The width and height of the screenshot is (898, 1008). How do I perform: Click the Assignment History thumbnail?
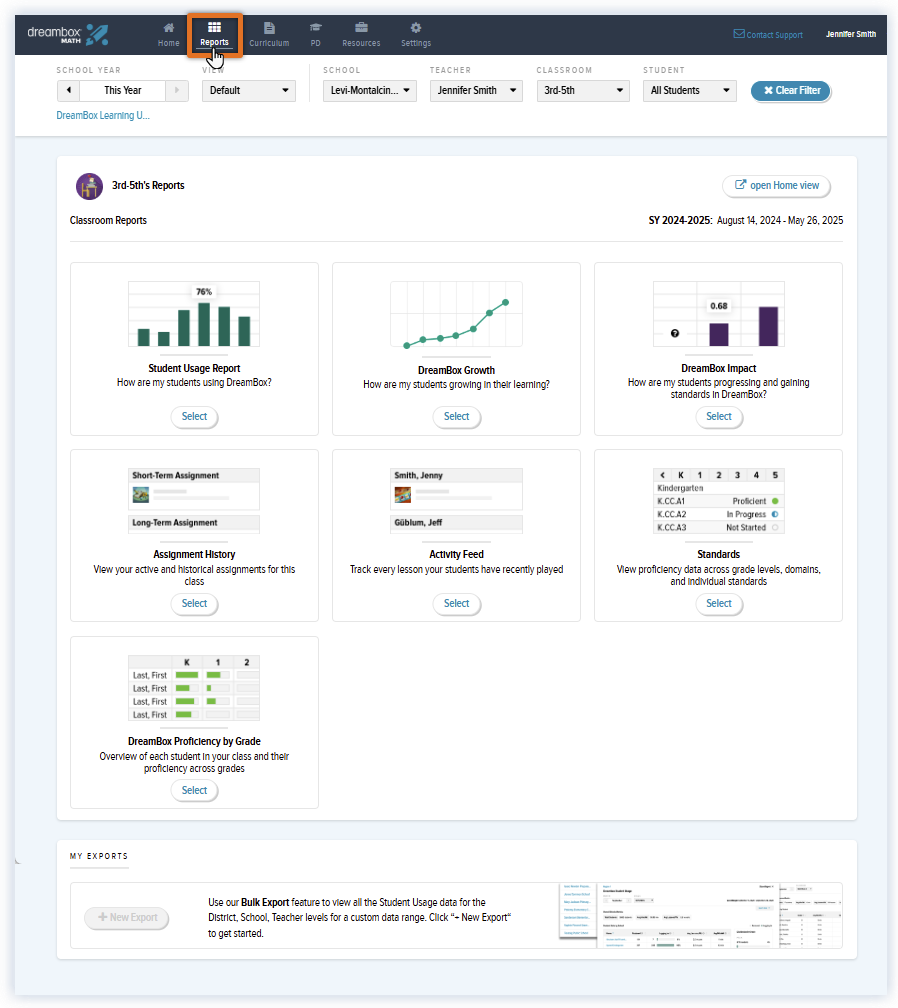click(x=194, y=501)
